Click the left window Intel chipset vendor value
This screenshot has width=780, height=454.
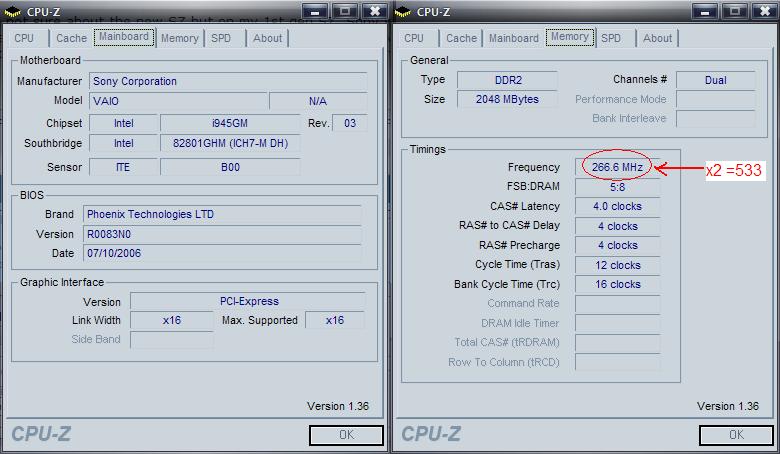pyautogui.click(x=123, y=123)
